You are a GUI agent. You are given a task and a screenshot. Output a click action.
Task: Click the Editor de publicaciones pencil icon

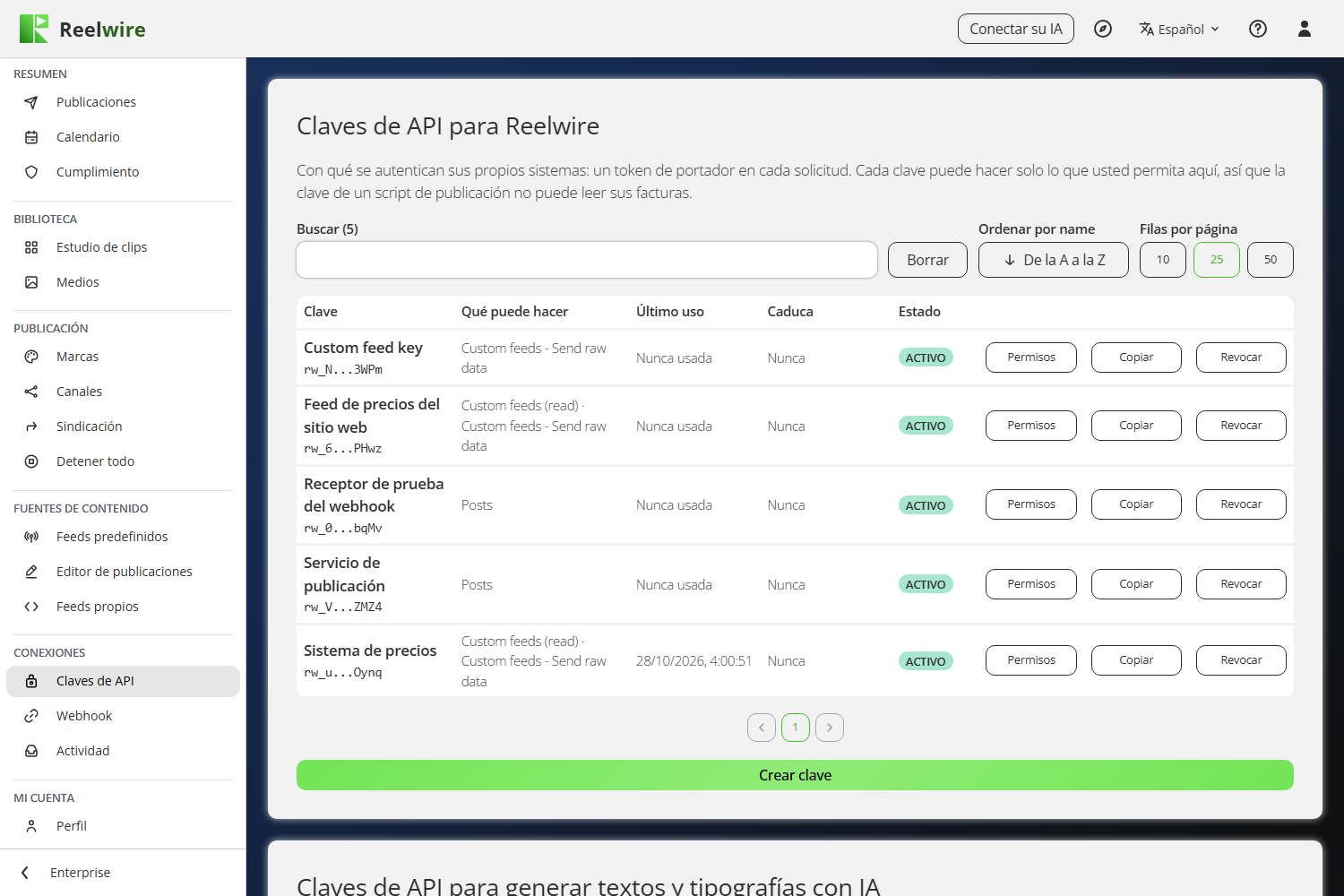point(31,572)
